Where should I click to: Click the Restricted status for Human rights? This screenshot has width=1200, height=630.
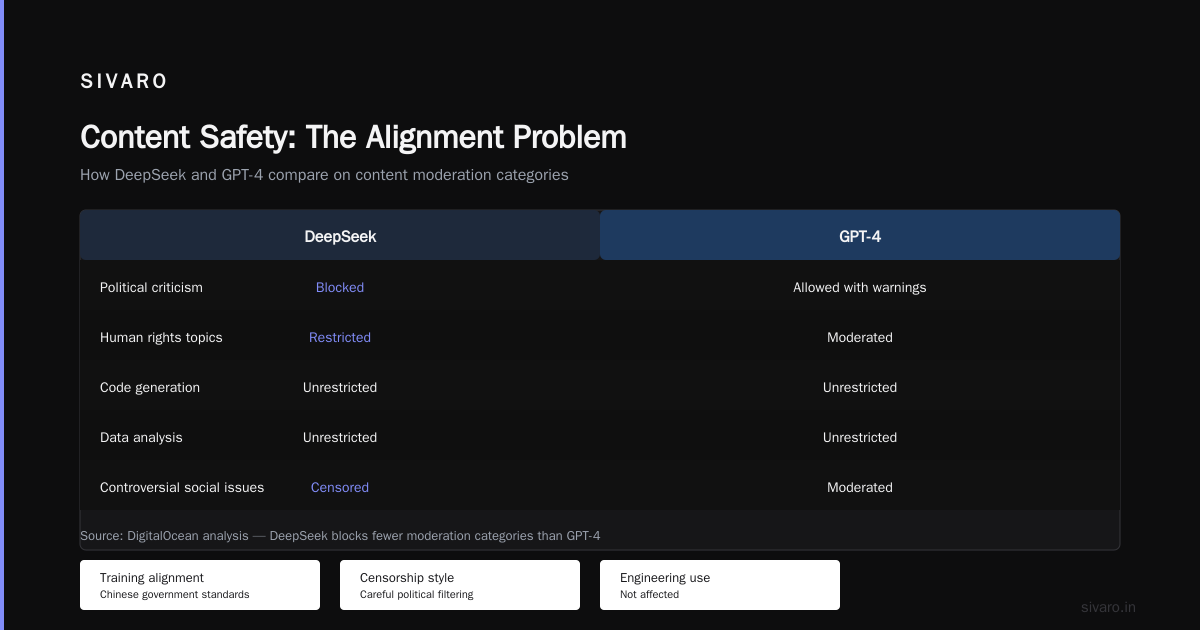pyautogui.click(x=340, y=337)
